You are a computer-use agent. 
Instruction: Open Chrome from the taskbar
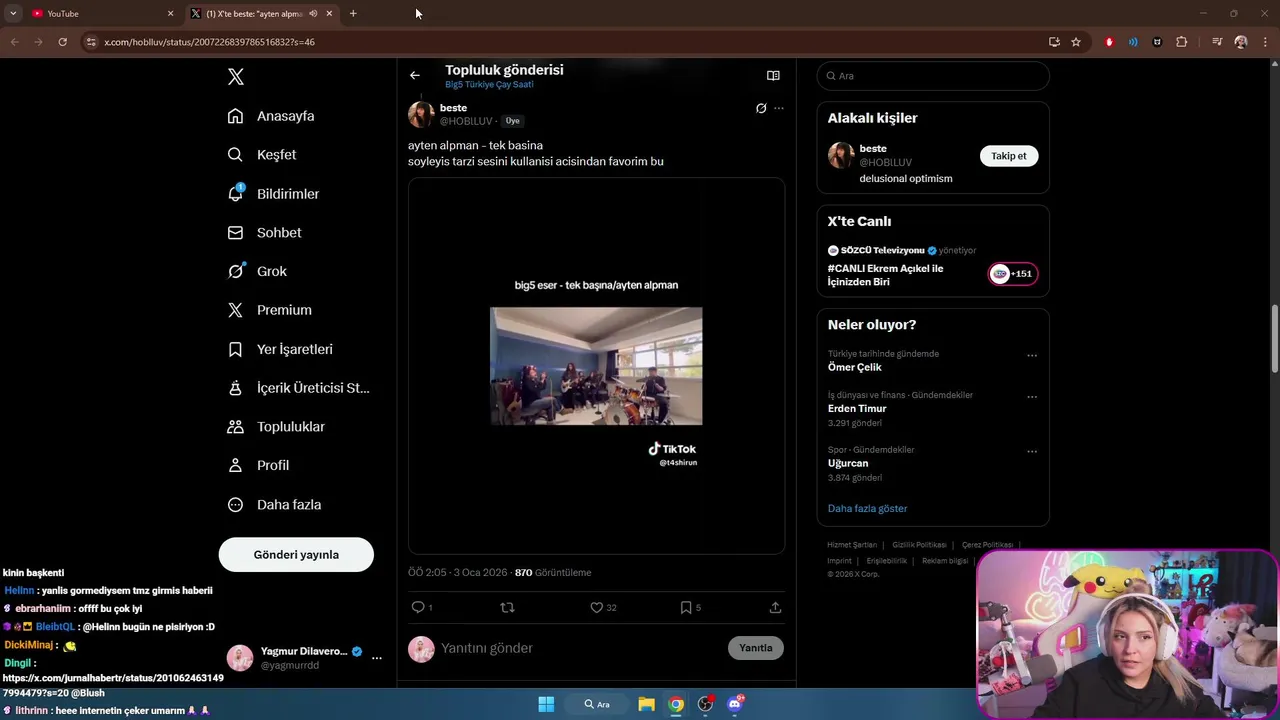pos(676,704)
